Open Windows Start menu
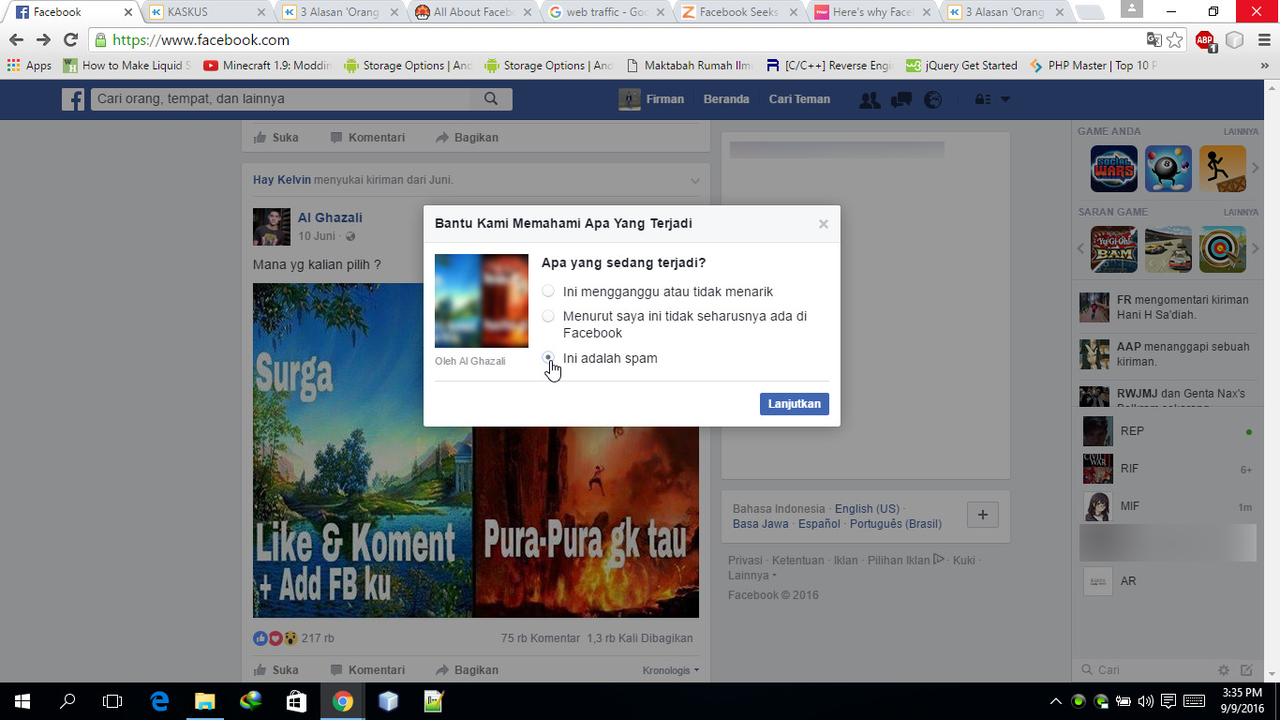Screen dimensions: 1280x720 click(x=22, y=701)
